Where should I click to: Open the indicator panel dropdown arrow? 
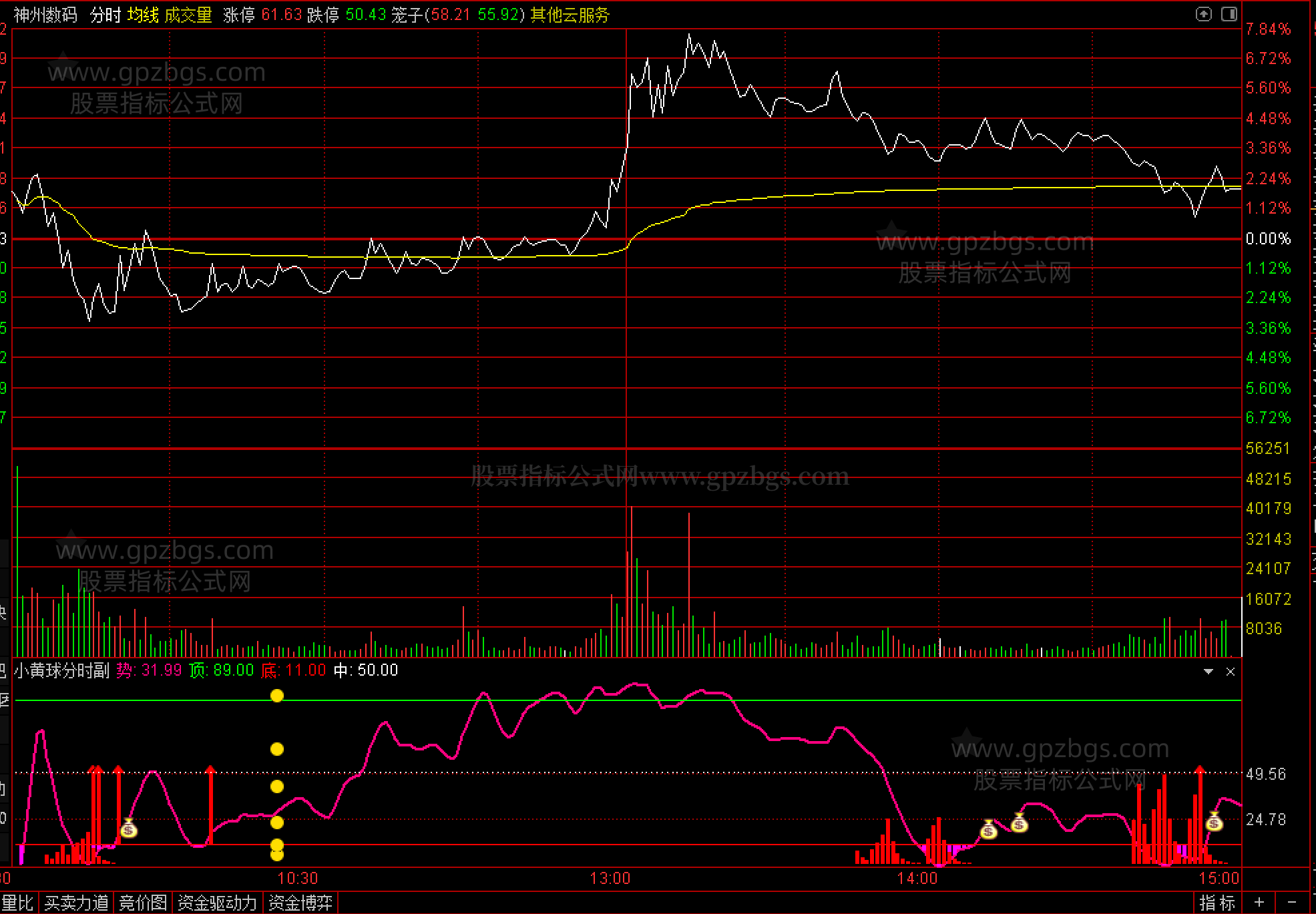click(1209, 672)
